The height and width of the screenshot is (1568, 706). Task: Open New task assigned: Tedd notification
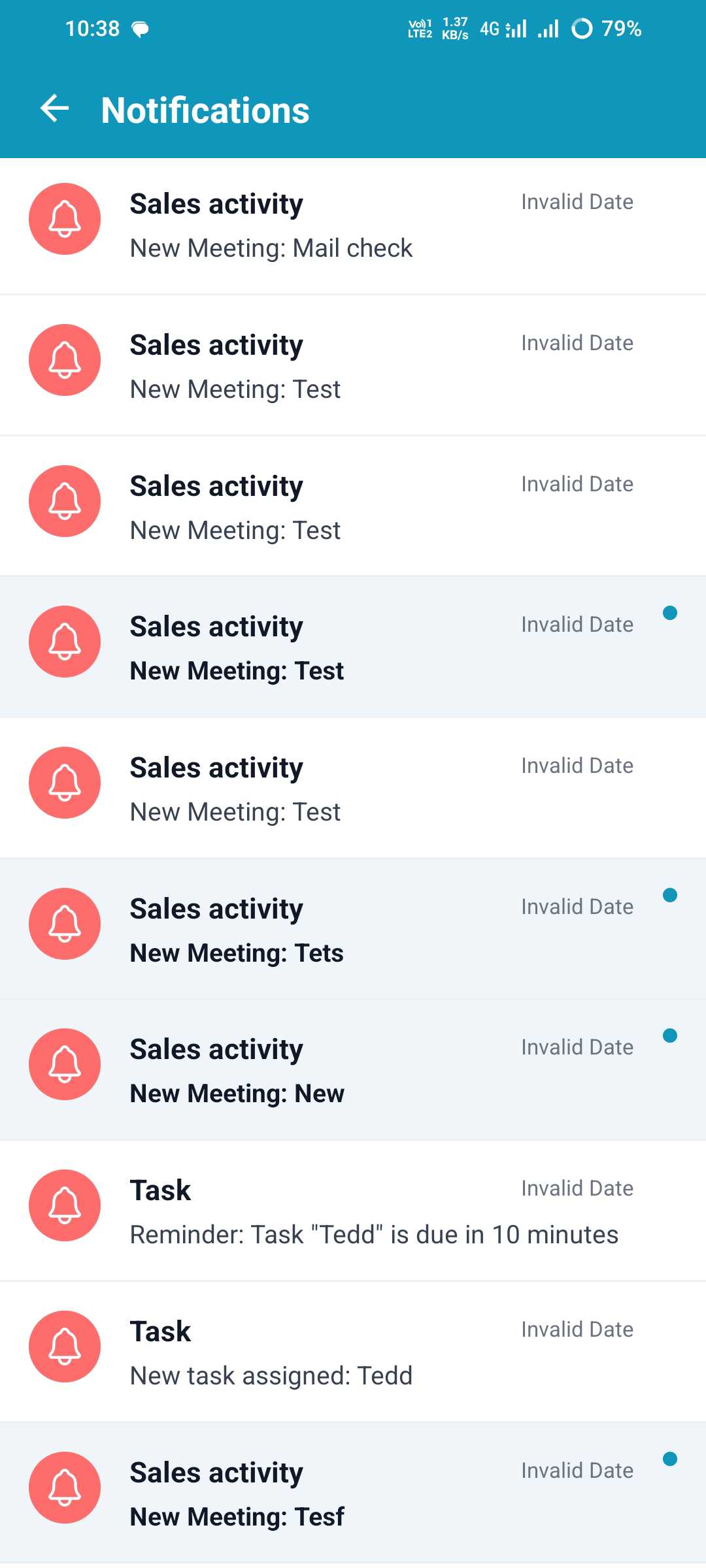271,1375
